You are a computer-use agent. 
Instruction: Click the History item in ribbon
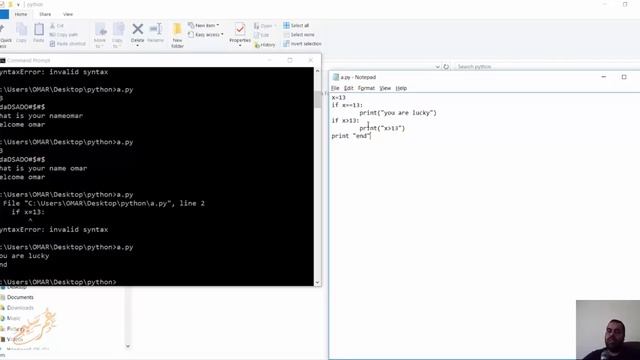pyautogui.click(x=264, y=44)
